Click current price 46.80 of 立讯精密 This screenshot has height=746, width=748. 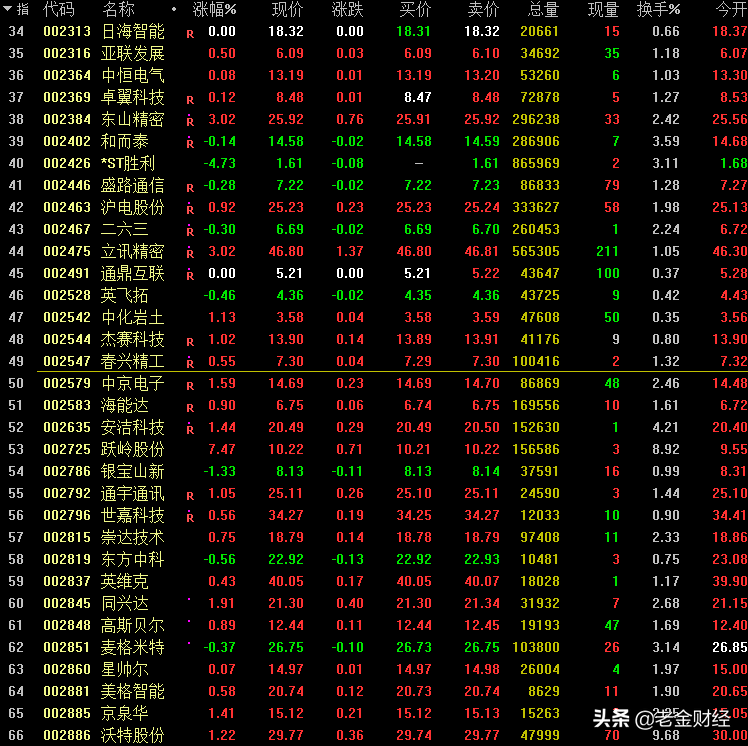point(286,251)
